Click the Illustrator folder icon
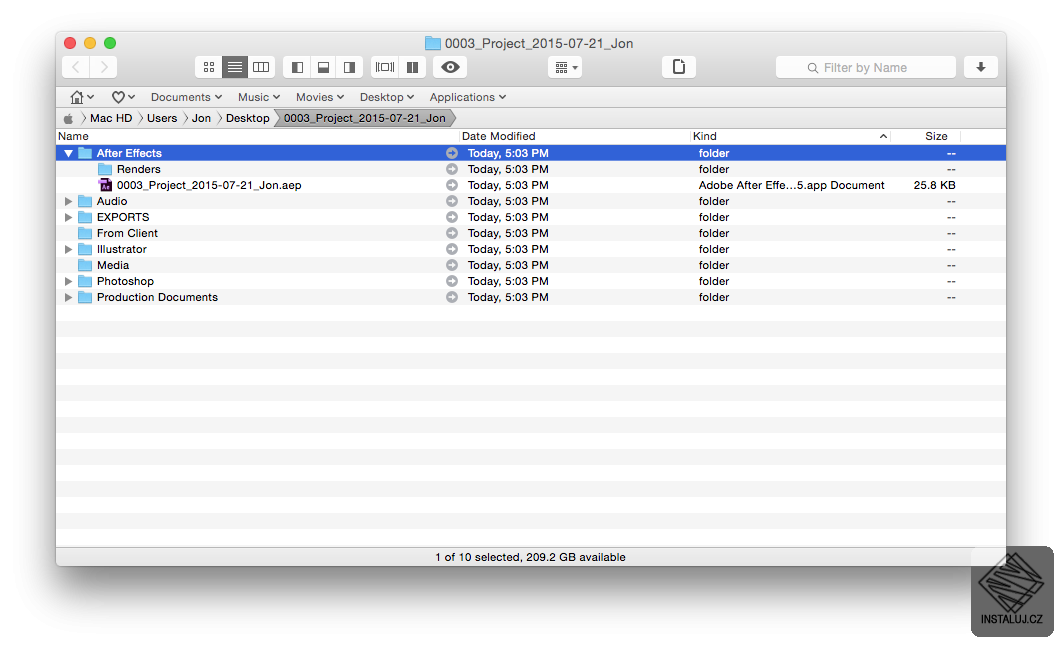 pyautogui.click(x=85, y=249)
